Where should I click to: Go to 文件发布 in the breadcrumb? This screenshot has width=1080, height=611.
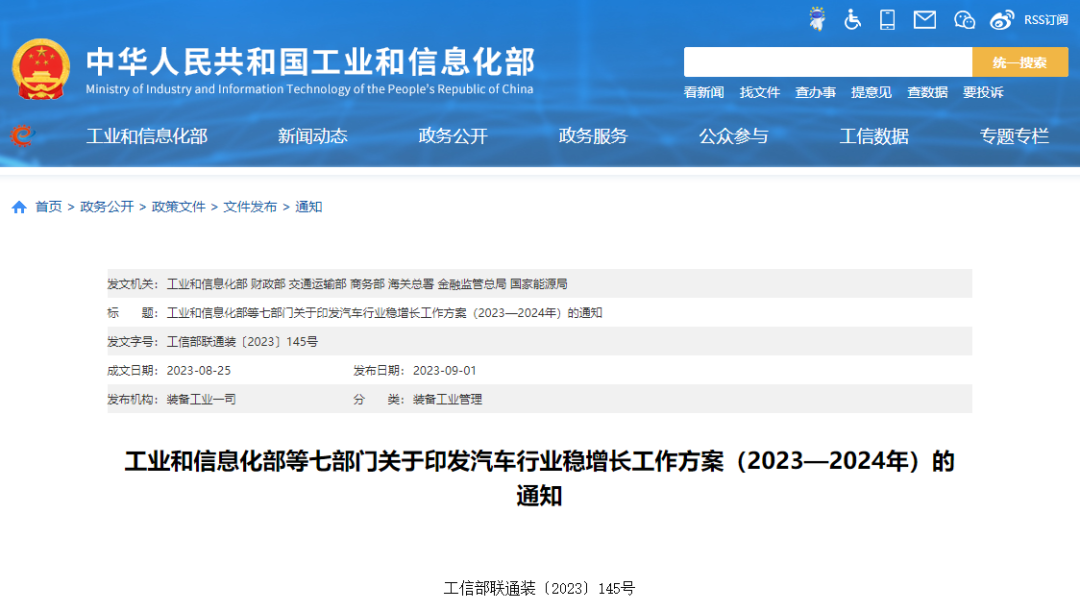(250, 207)
